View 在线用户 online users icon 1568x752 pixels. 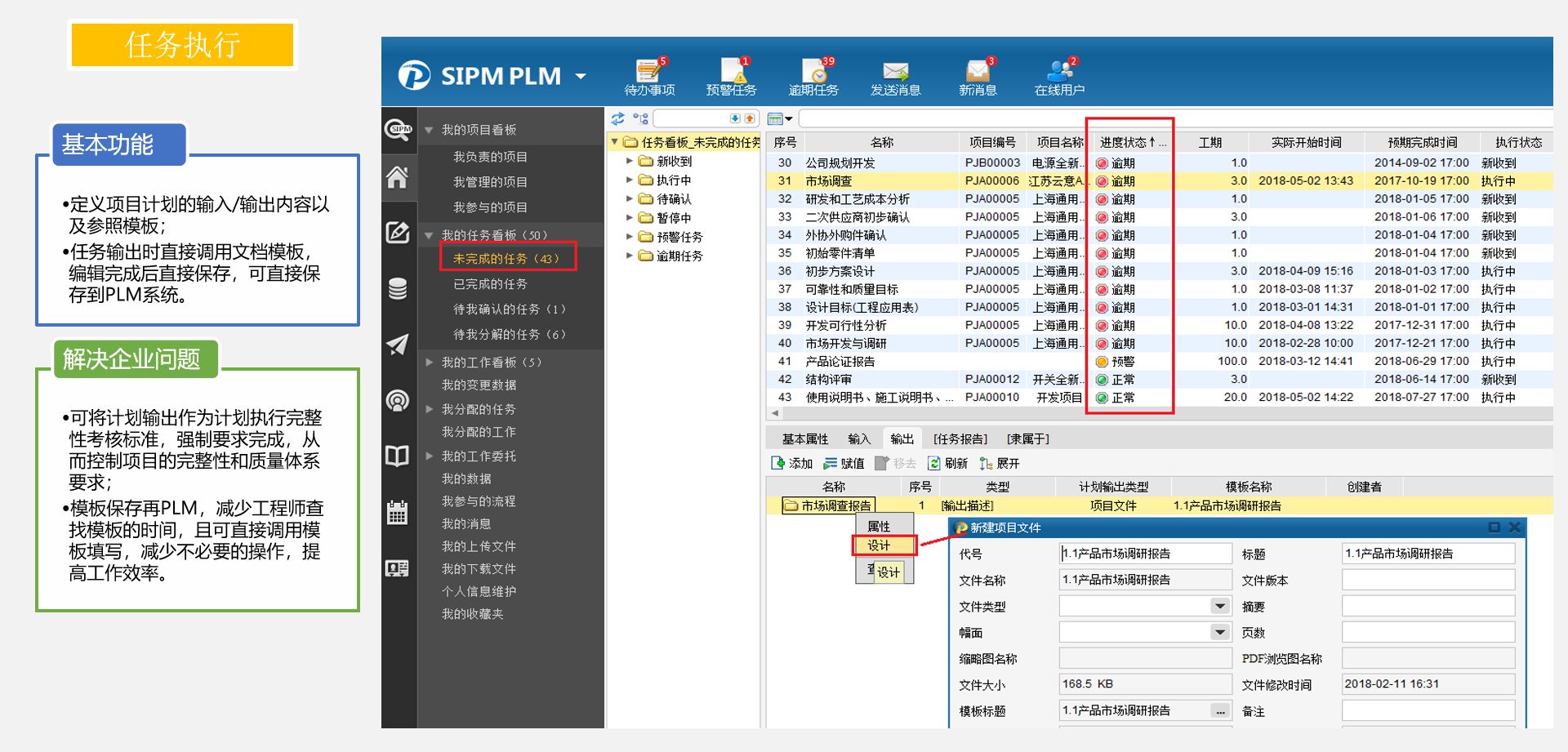1059,76
